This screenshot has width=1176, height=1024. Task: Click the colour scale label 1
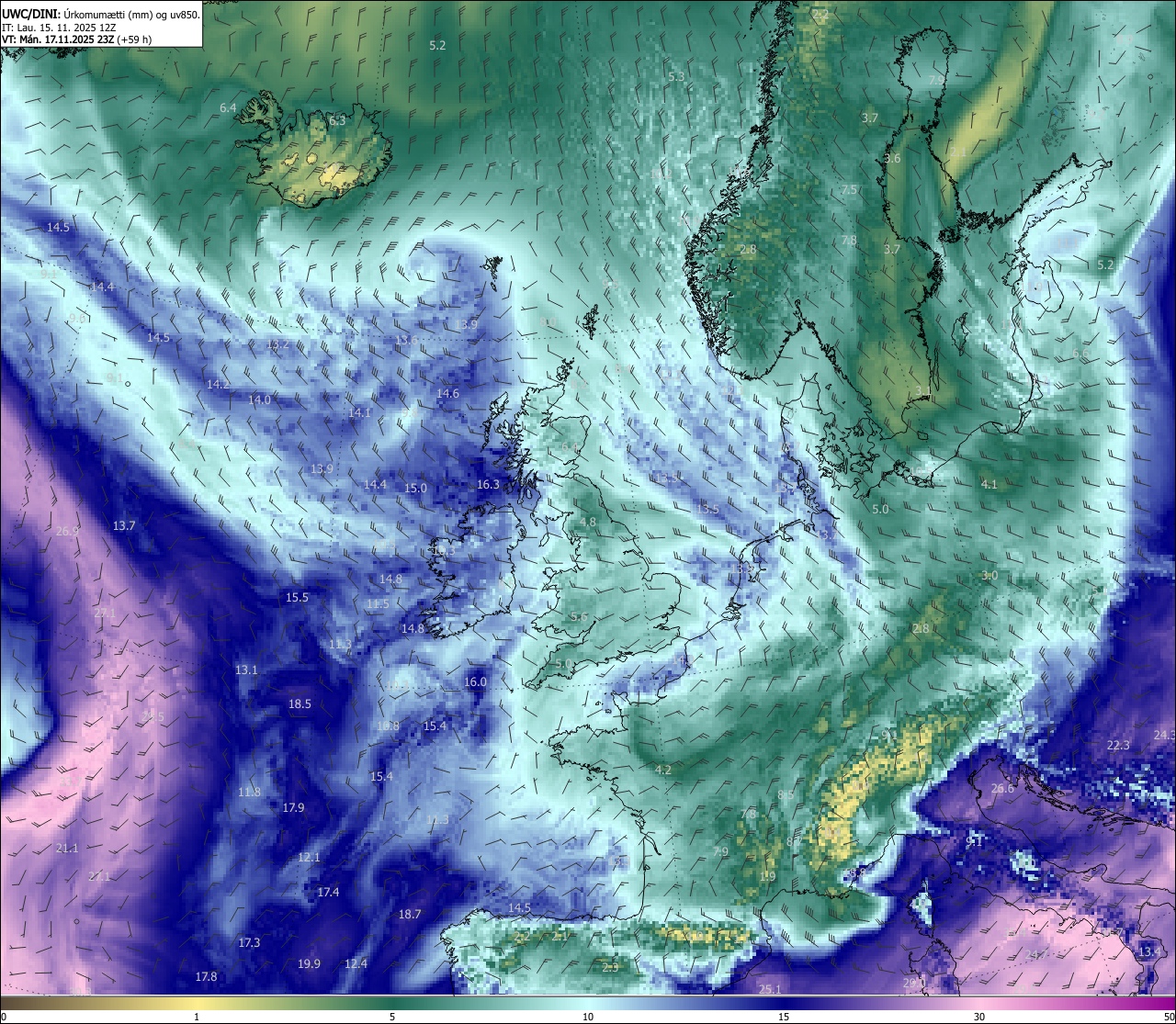click(x=197, y=1017)
